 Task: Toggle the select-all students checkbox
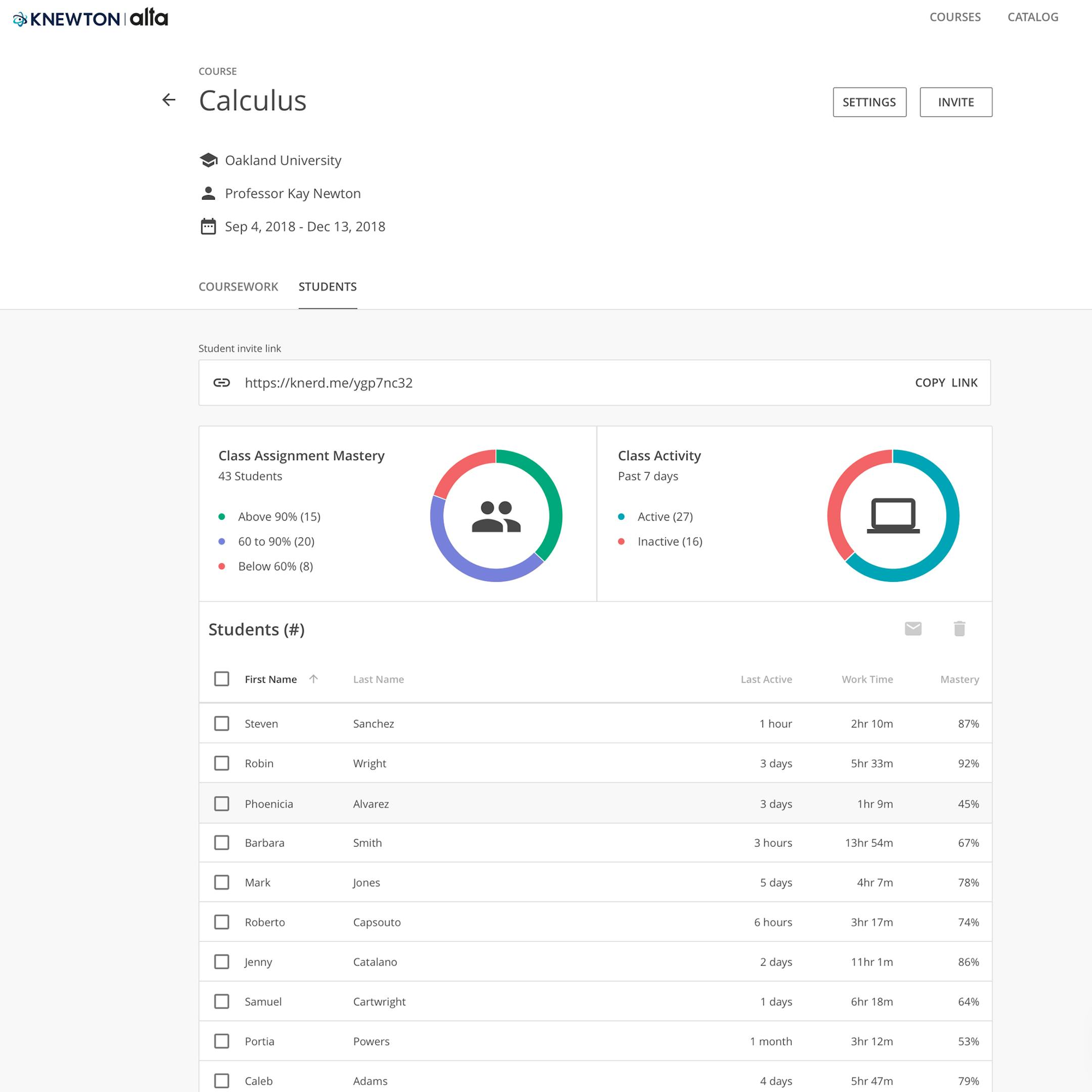(x=221, y=679)
